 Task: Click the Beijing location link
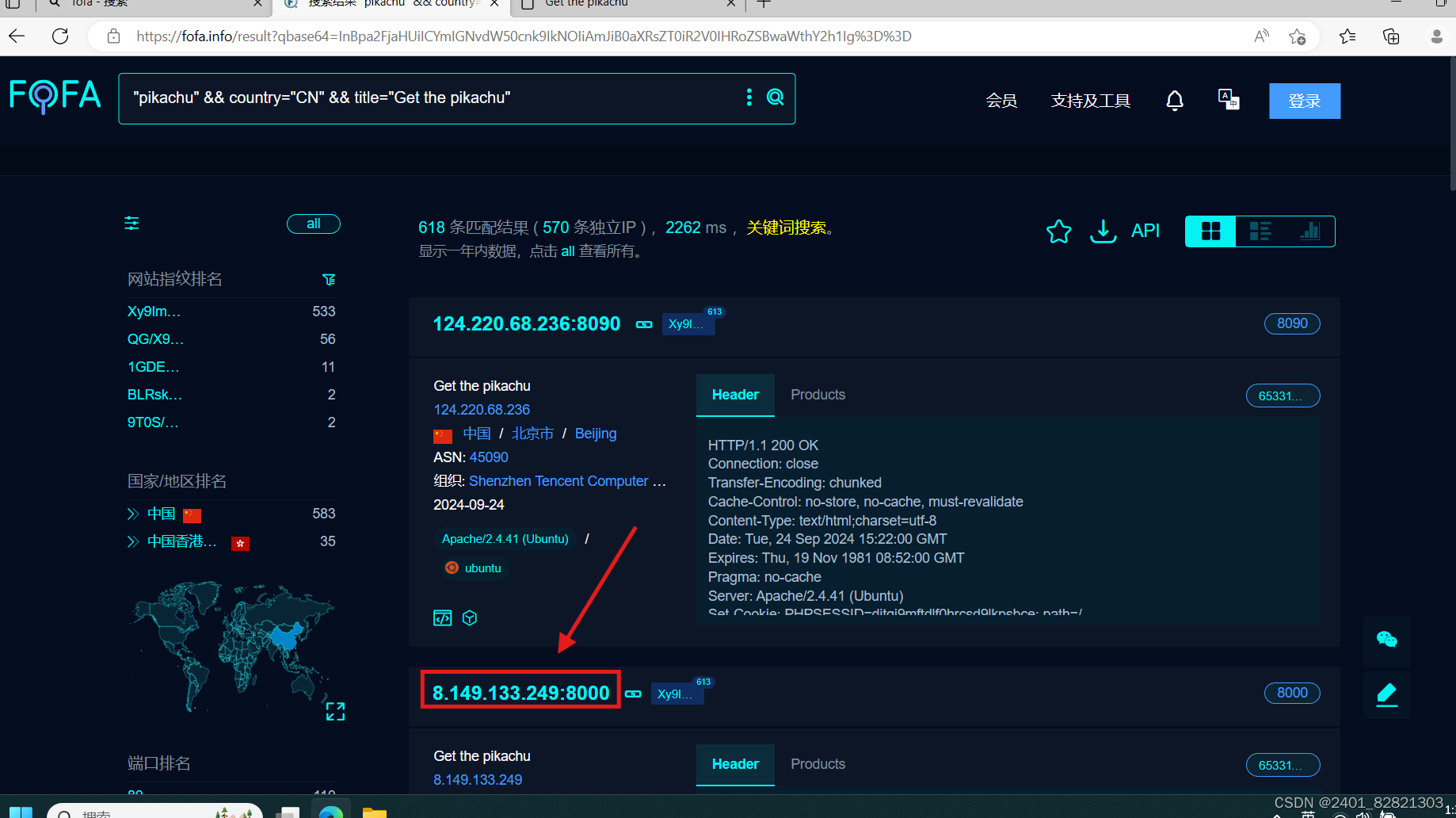tap(596, 434)
